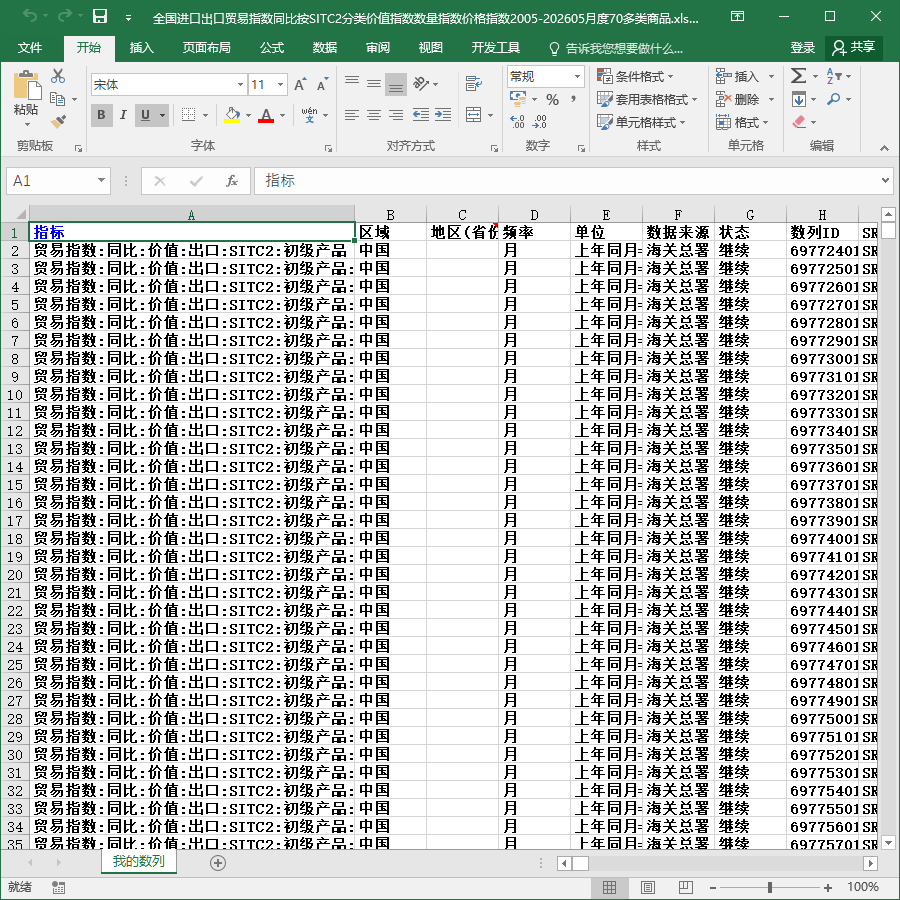
Task: Click the font color red swatch
Action: point(266,115)
